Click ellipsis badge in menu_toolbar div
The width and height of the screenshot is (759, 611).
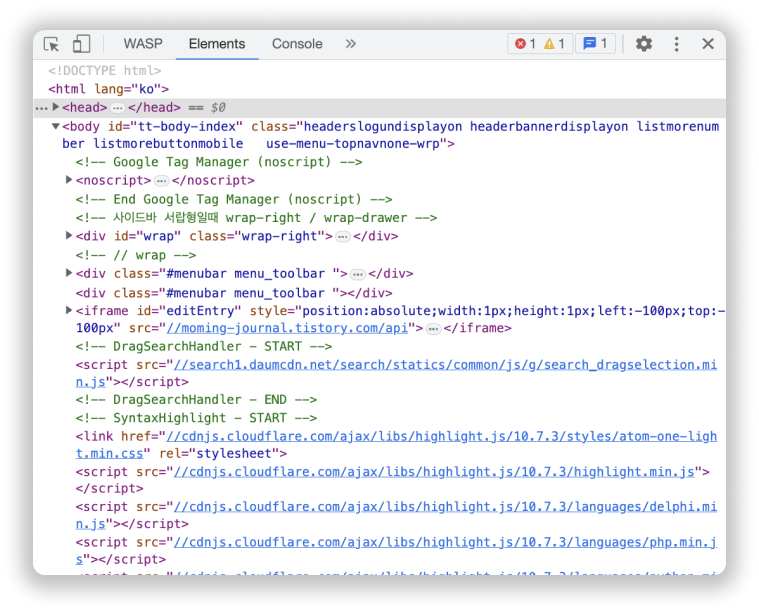(358, 275)
